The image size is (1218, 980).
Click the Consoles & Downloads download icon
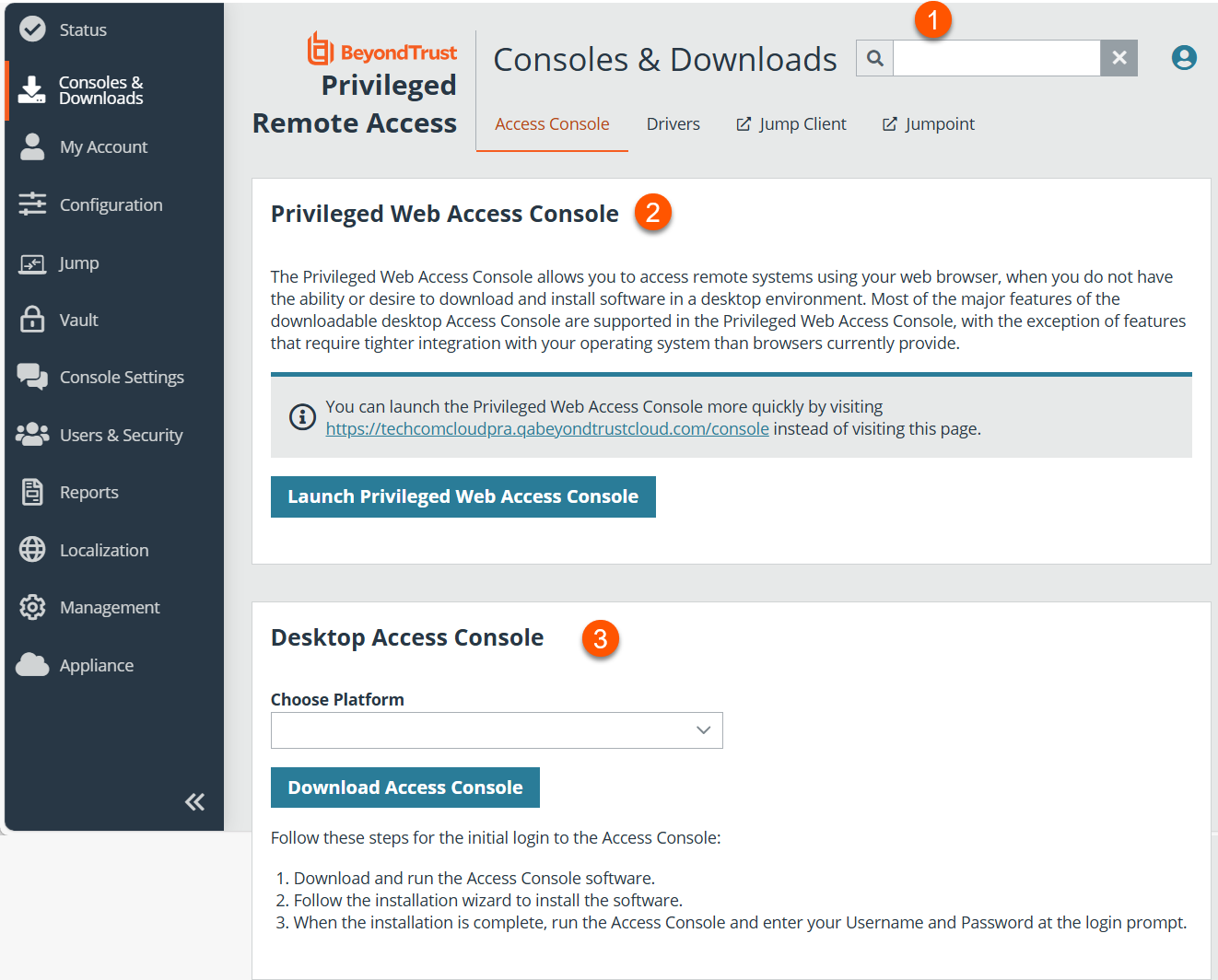tap(32, 89)
